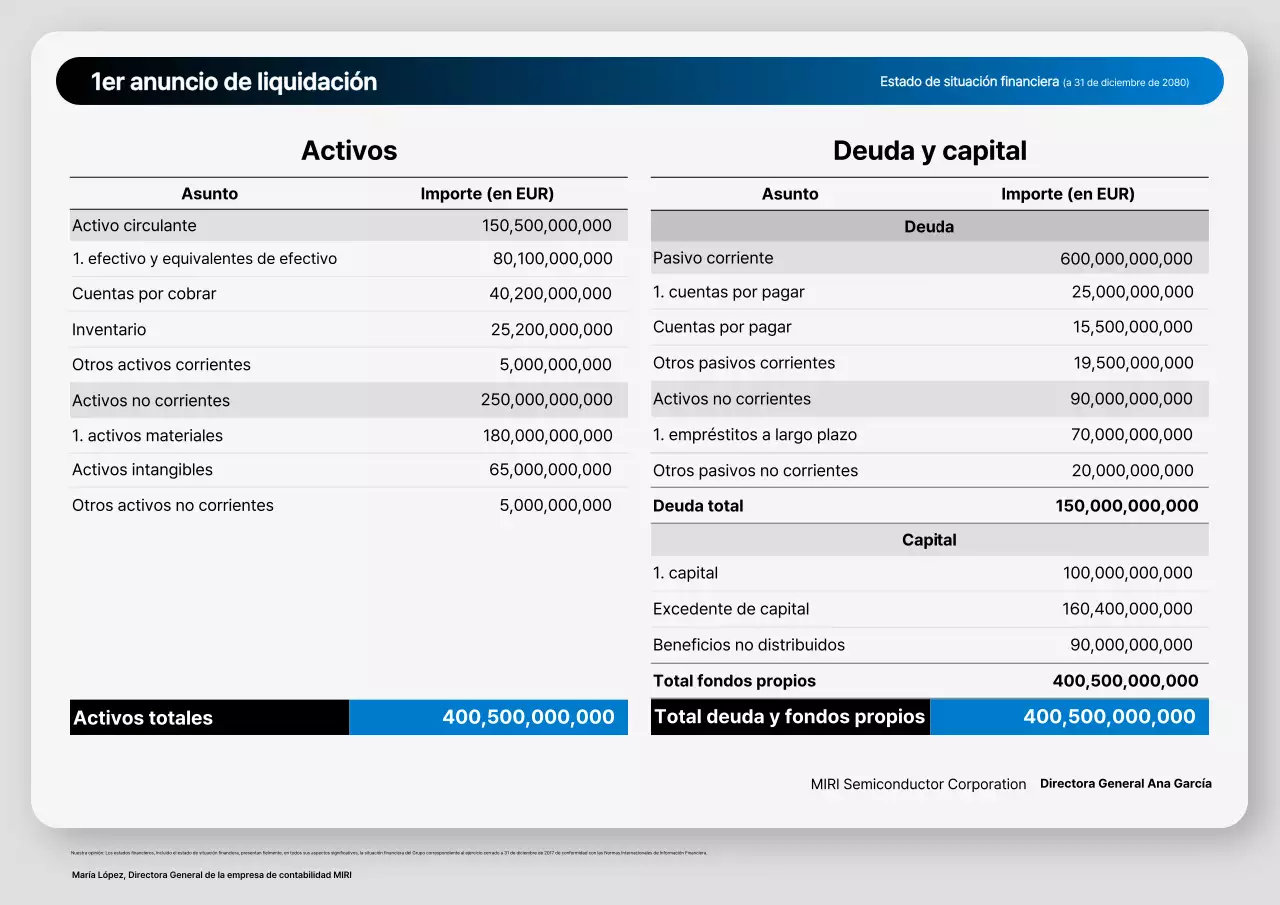Select 'MIRI Semiconductor Corporation' company name

[x=918, y=783]
